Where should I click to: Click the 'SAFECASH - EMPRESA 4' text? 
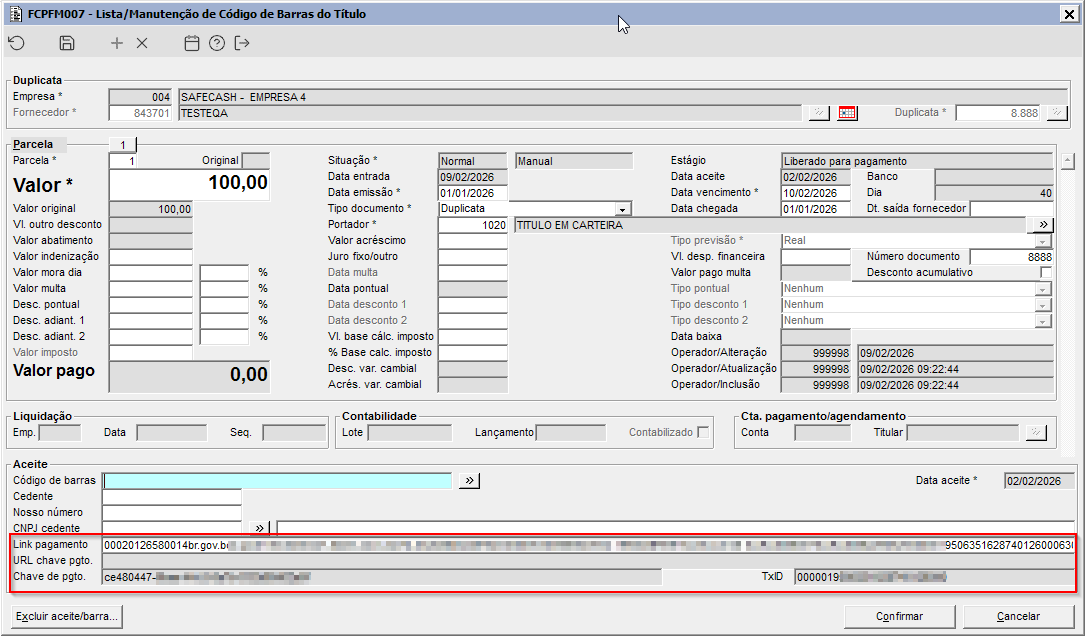click(244, 97)
